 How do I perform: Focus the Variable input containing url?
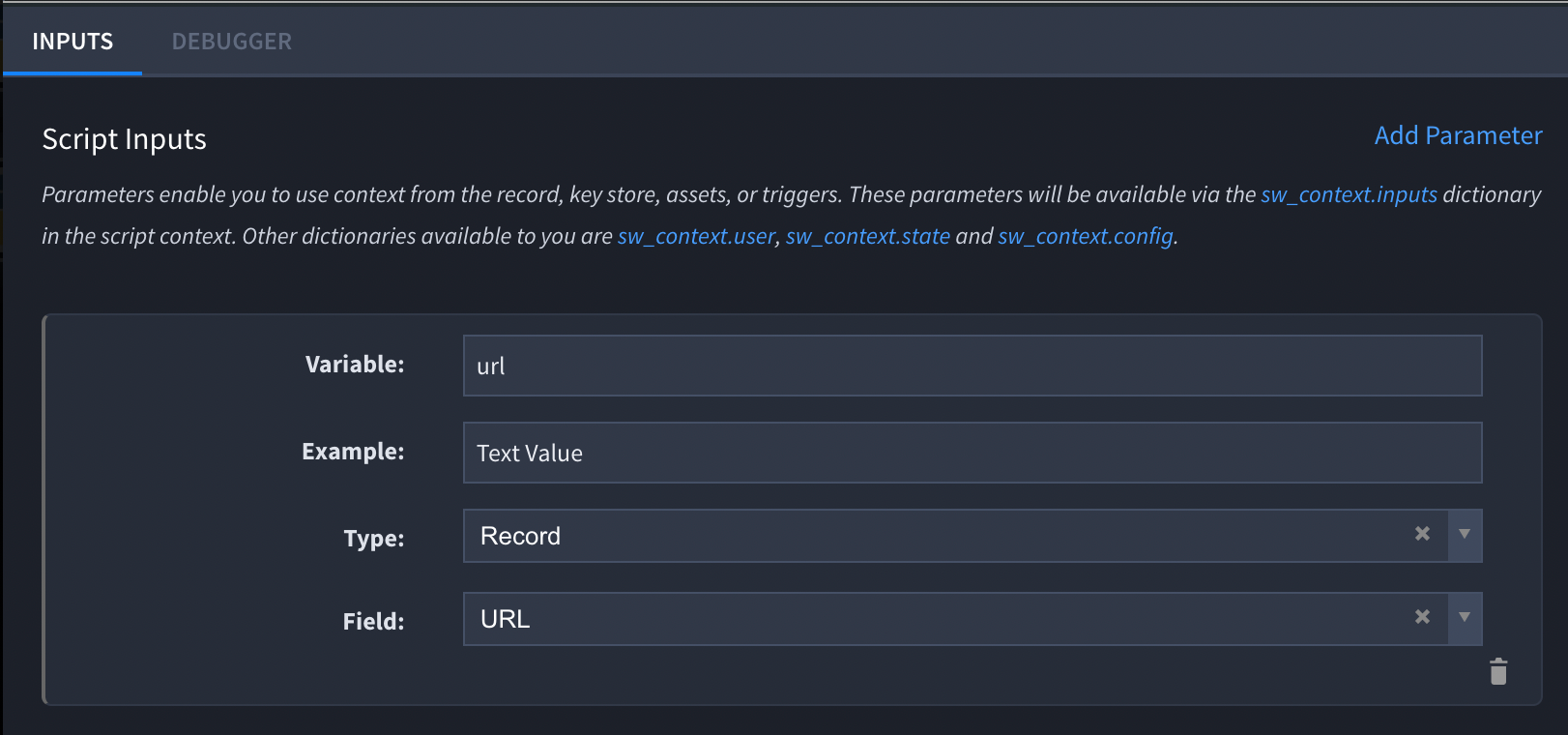[973, 366]
